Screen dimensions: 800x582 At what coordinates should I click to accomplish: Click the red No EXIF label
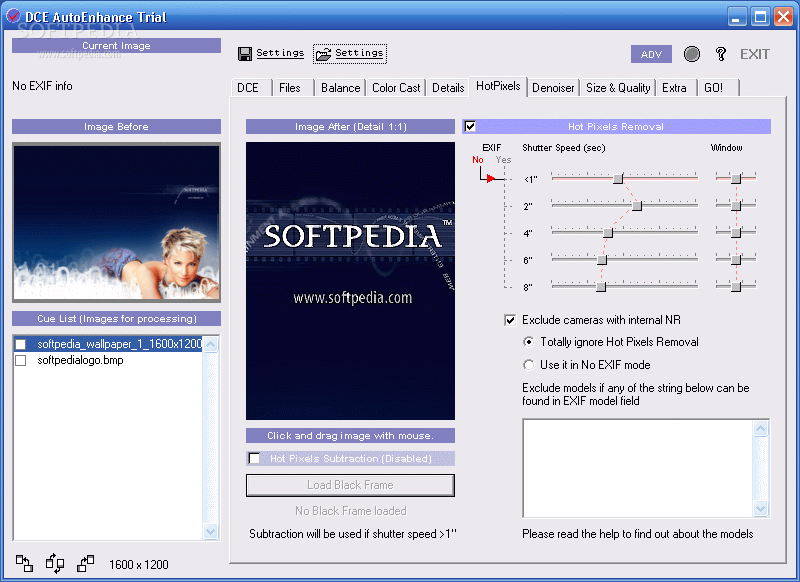tap(478, 160)
